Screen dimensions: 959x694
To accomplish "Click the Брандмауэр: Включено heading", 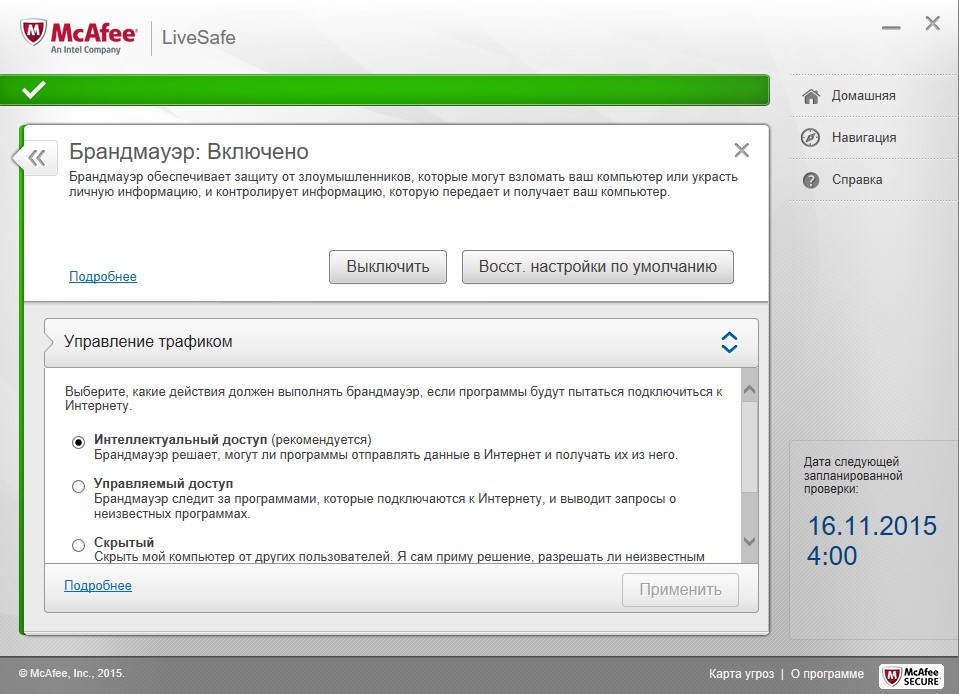I will [188, 151].
